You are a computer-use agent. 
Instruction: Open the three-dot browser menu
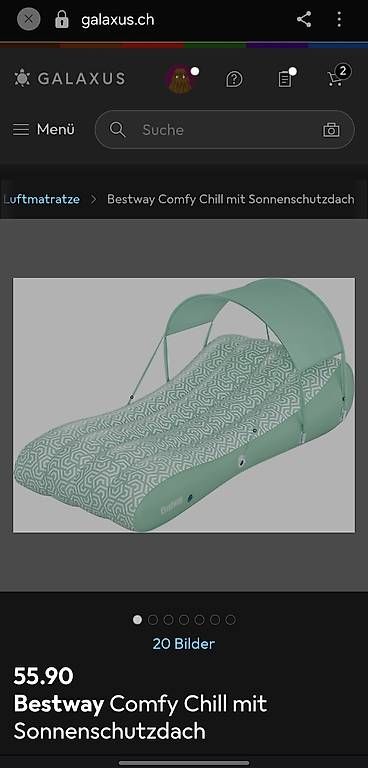339,20
